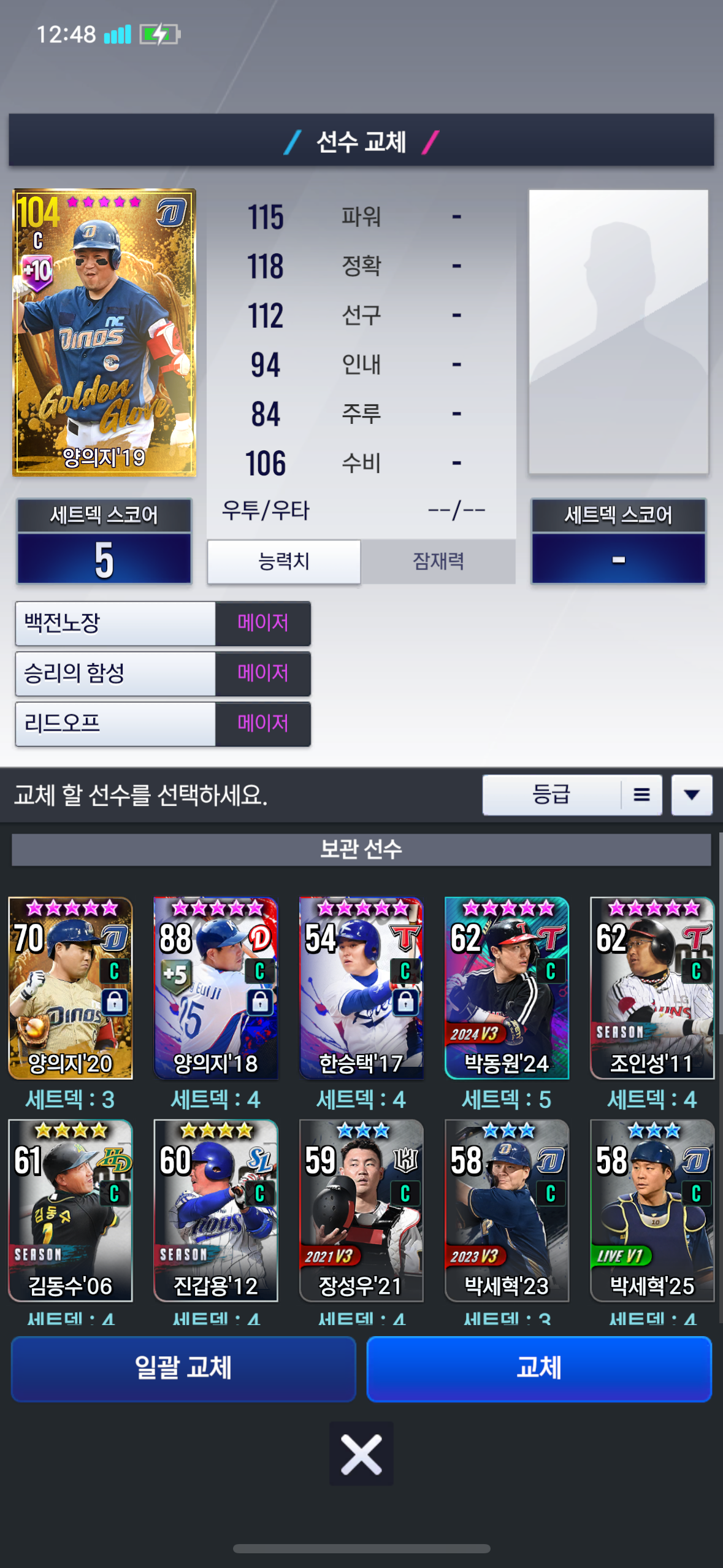Close the player swap screen with X

click(x=361, y=1453)
